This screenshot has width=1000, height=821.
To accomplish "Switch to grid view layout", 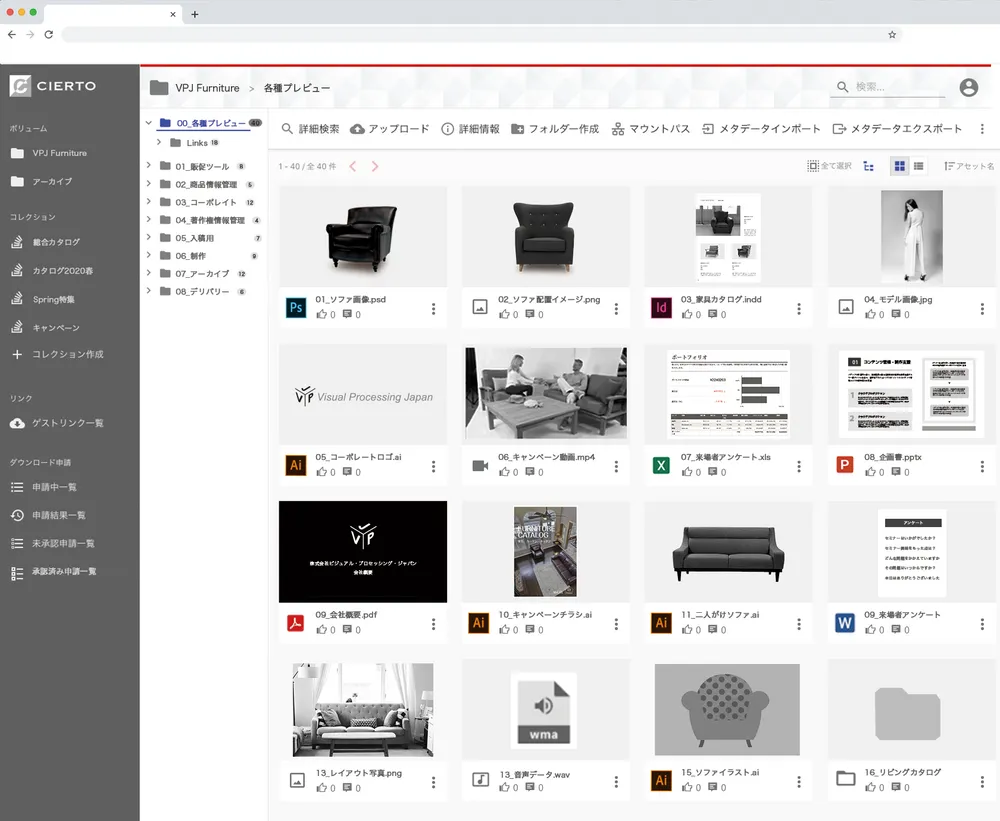I will (899, 166).
